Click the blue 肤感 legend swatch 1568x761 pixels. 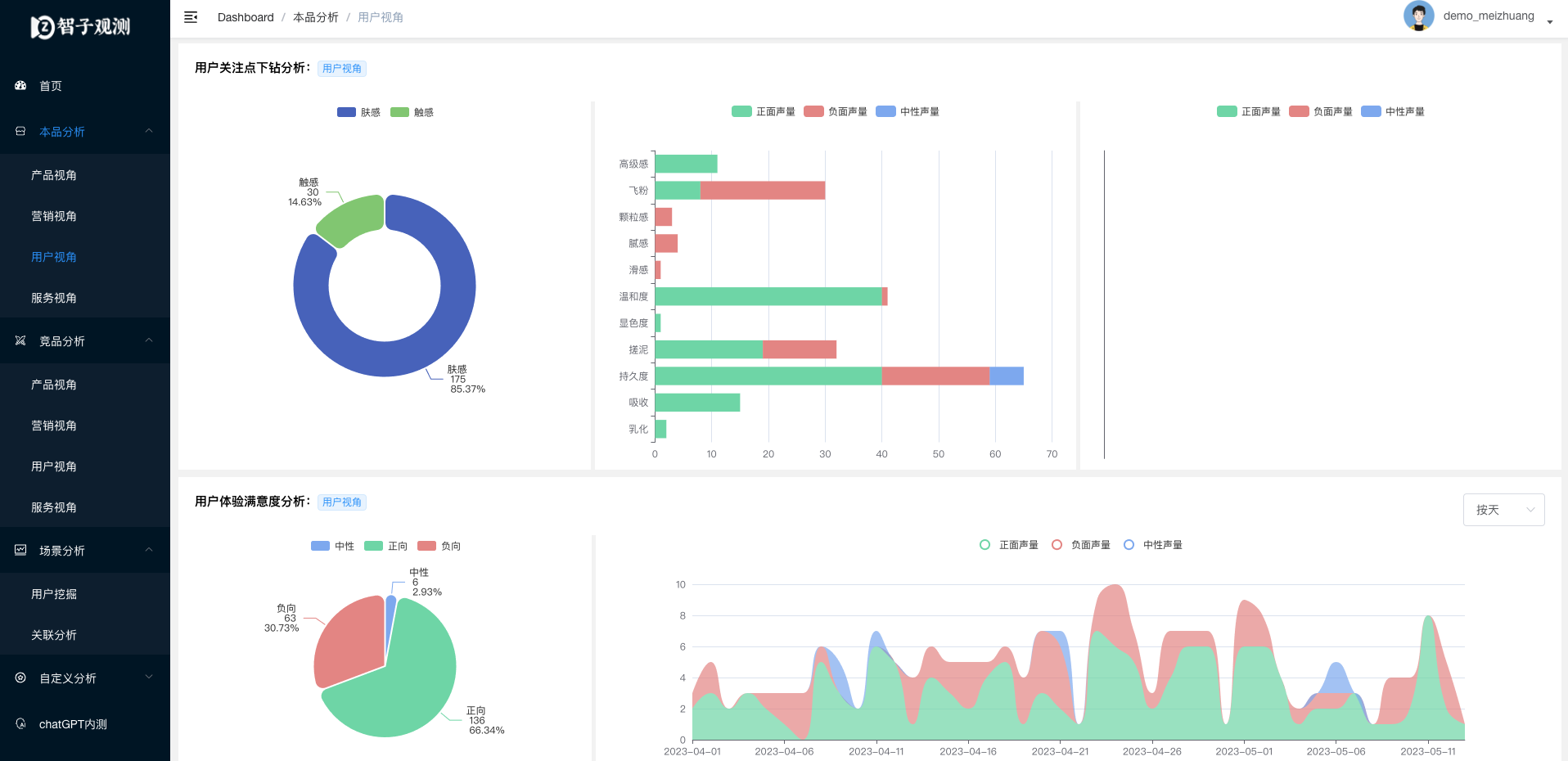coord(346,112)
